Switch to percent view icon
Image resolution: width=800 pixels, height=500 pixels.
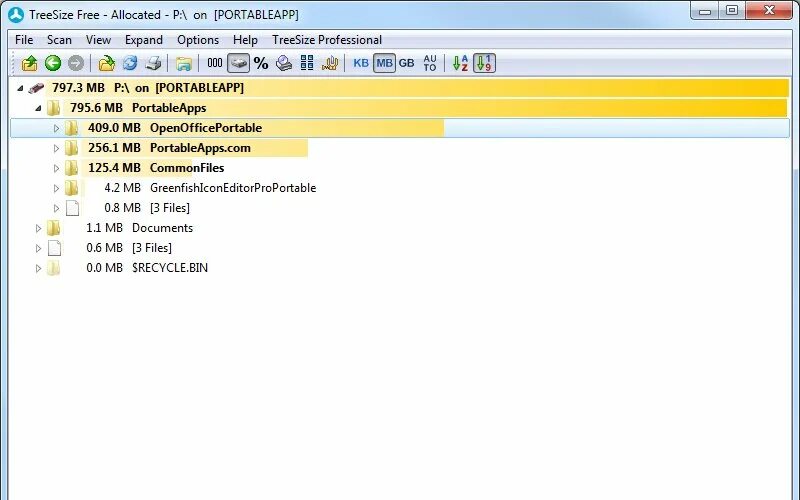pos(261,63)
